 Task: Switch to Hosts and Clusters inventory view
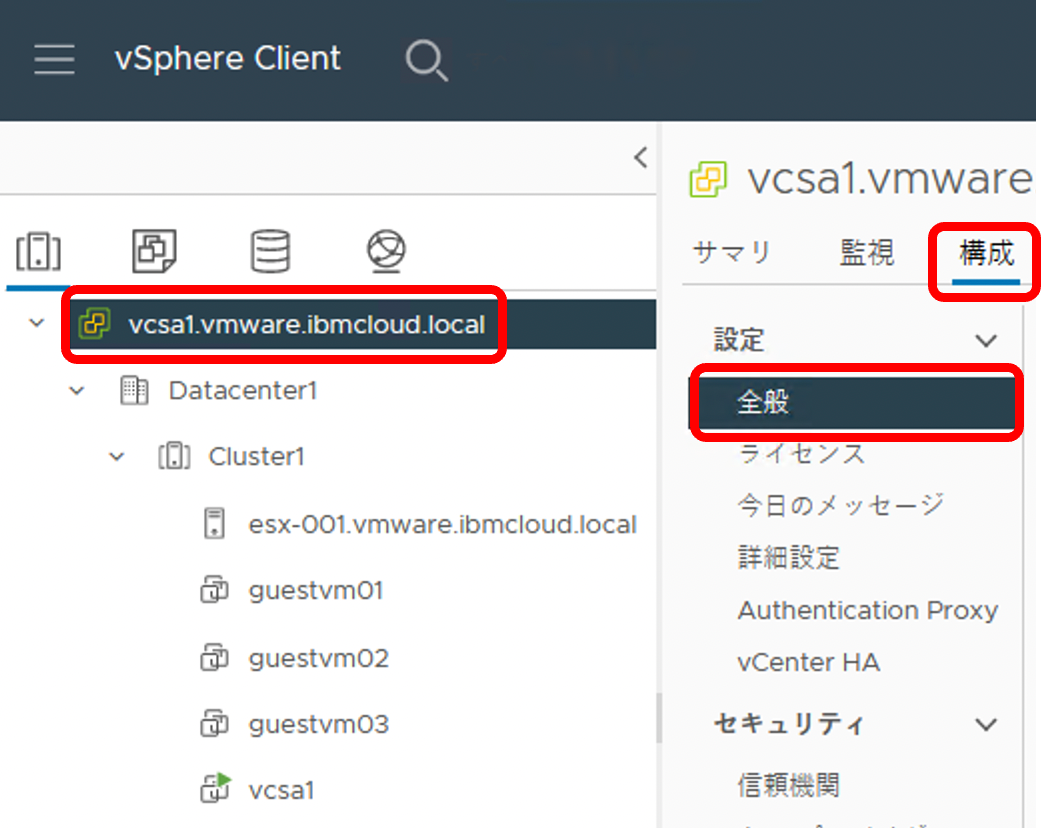39,251
